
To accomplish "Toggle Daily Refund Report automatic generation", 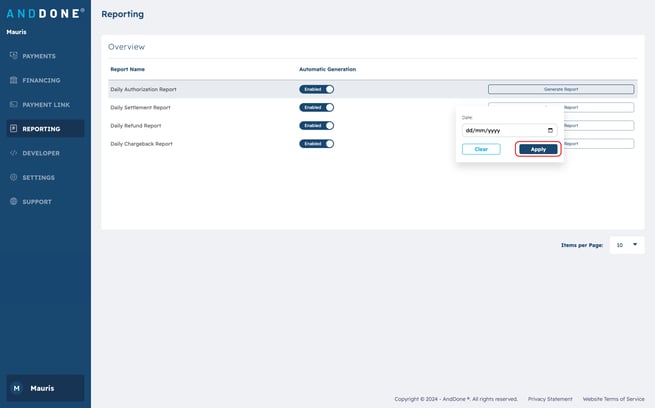I will [x=316, y=125].
